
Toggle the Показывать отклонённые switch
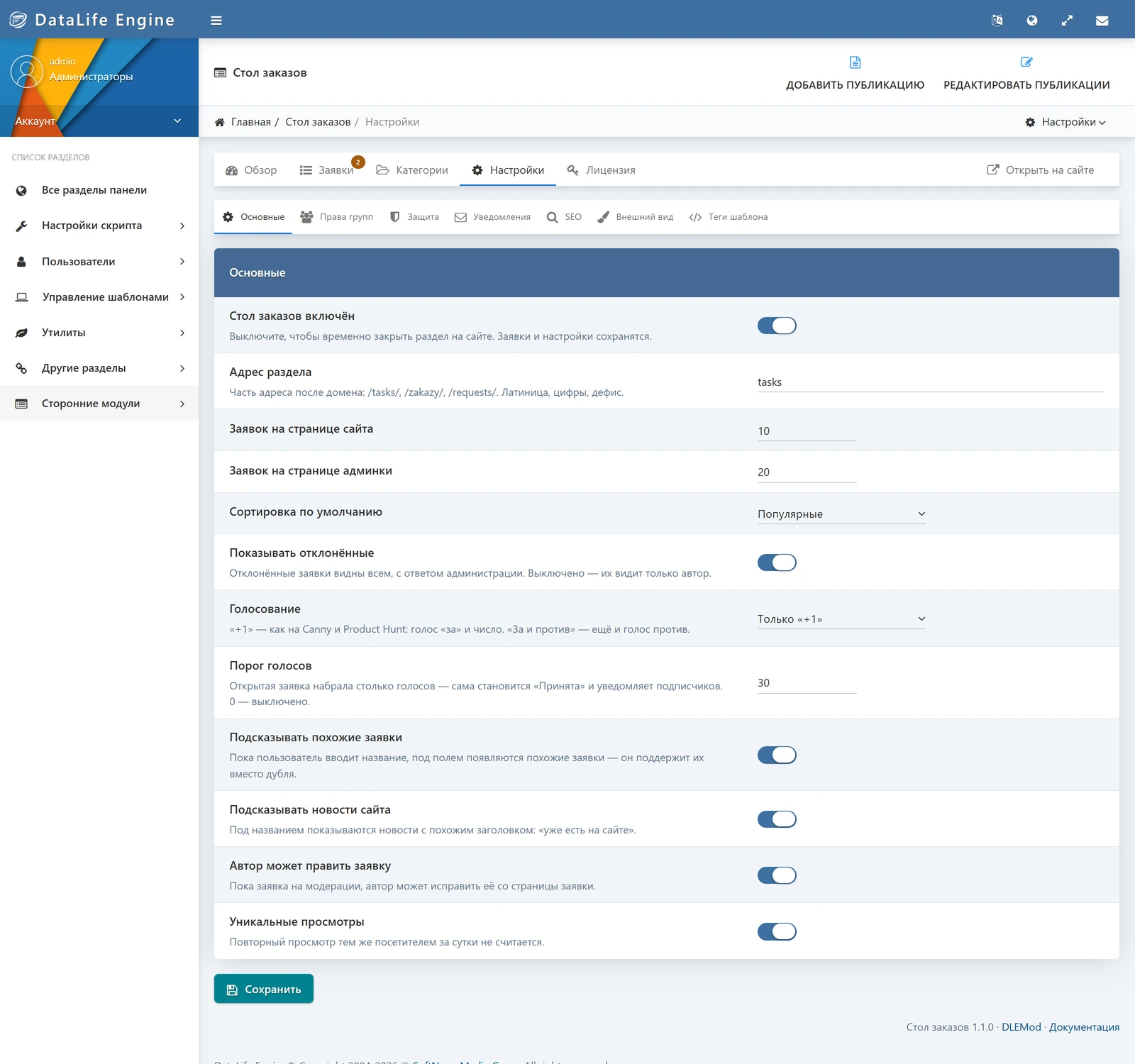tap(777, 563)
